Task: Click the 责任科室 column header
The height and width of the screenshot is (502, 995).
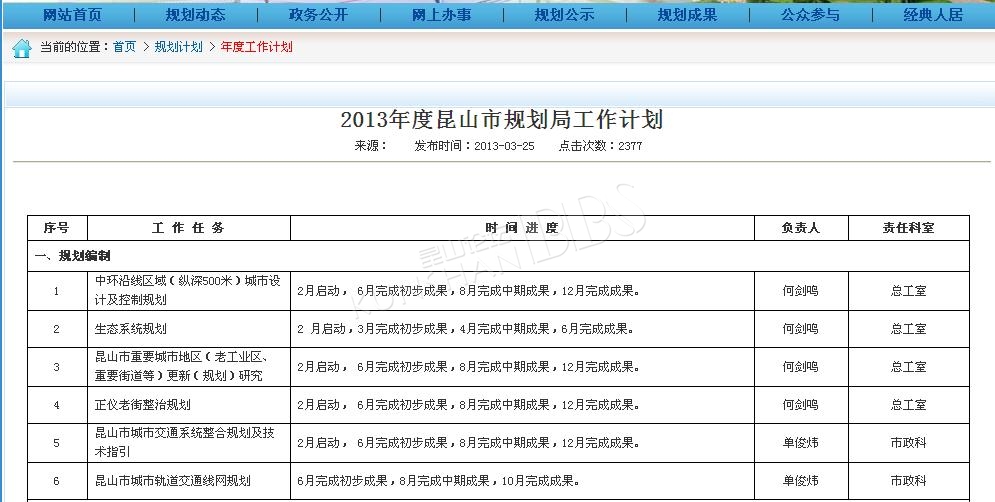Action: pos(909,227)
